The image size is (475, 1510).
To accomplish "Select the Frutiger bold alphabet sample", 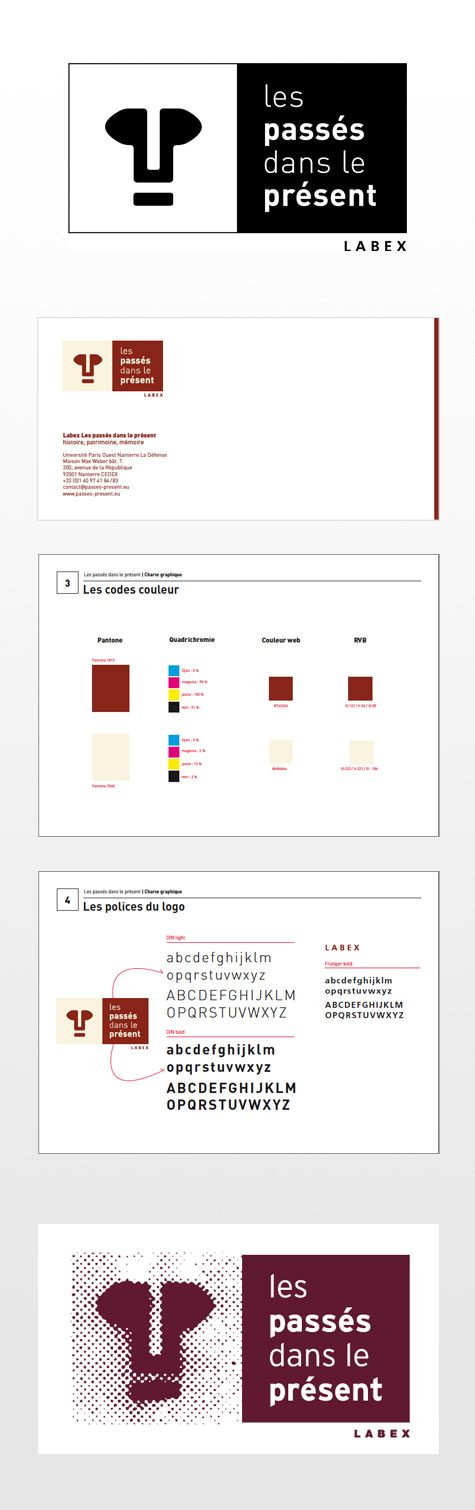I will [364, 997].
